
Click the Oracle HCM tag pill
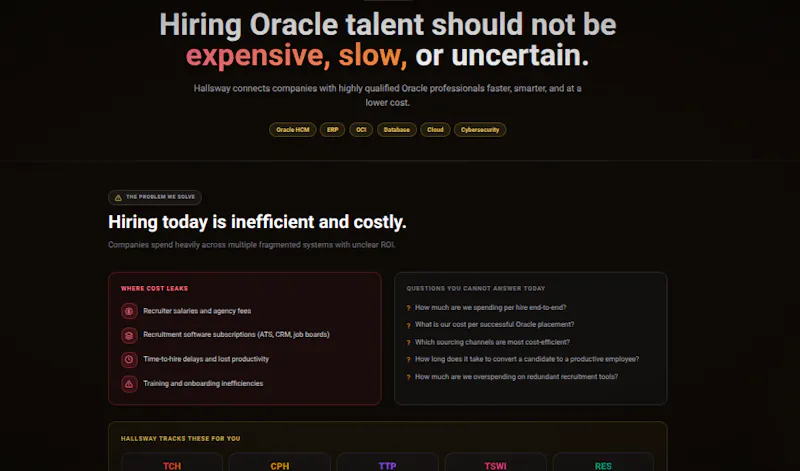coord(292,130)
